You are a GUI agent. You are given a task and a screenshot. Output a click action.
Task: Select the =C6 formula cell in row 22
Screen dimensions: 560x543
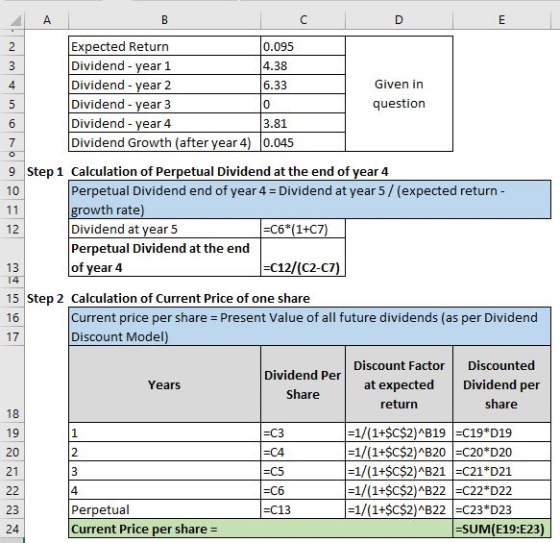[x=303, y=490]
